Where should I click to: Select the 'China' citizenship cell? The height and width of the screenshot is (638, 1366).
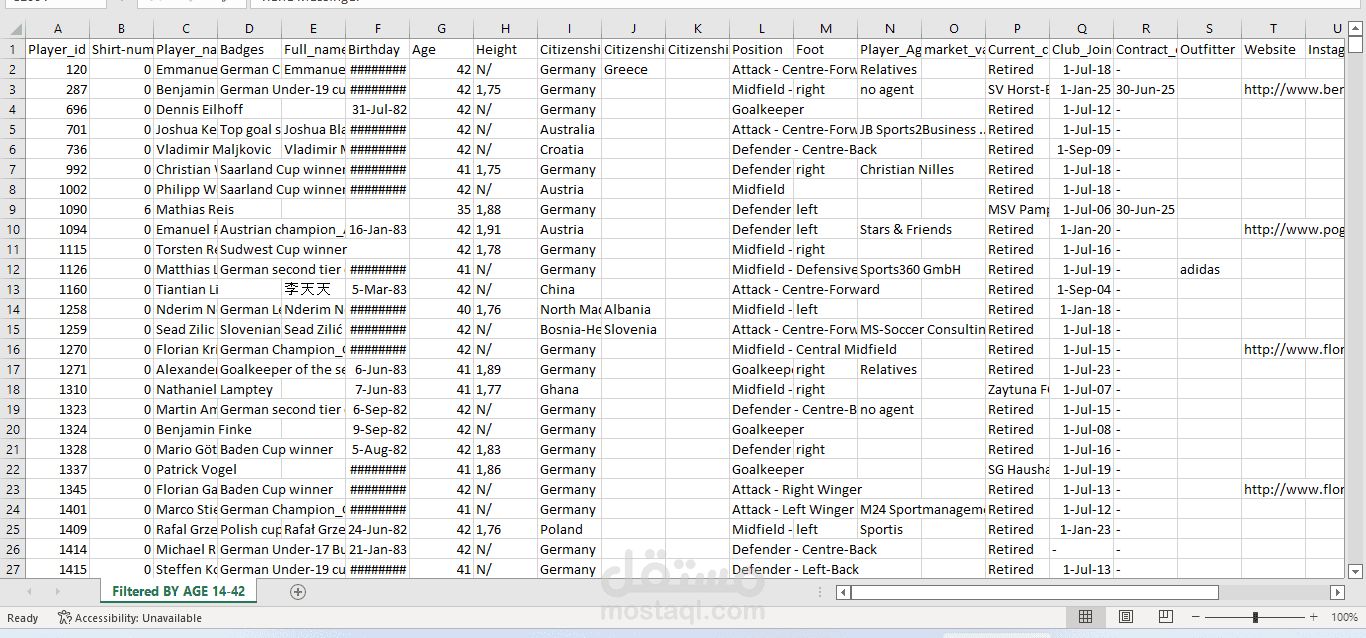(x=570, y=289)
